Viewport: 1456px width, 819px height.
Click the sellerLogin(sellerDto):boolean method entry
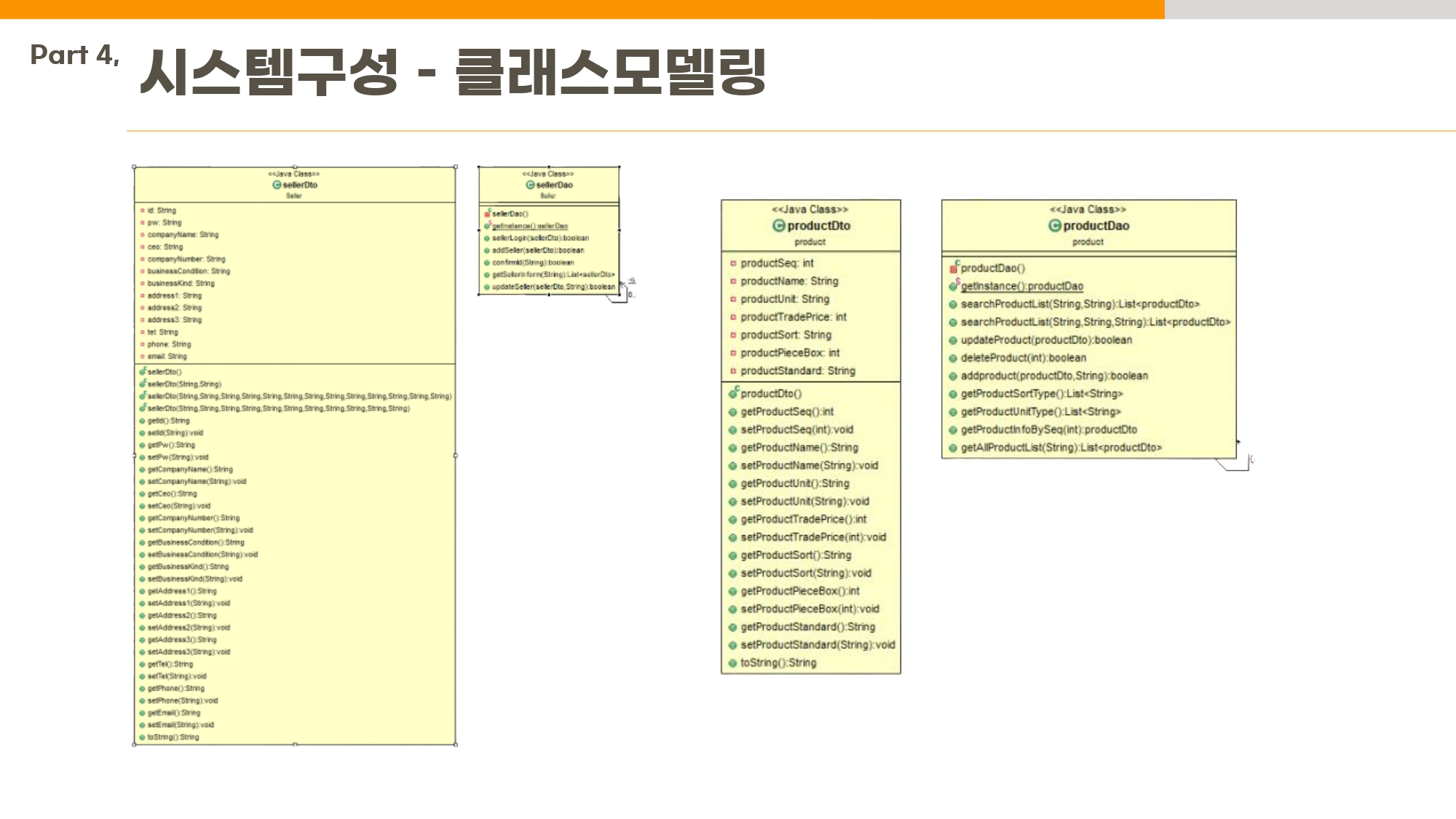click(x=539, y=238)
